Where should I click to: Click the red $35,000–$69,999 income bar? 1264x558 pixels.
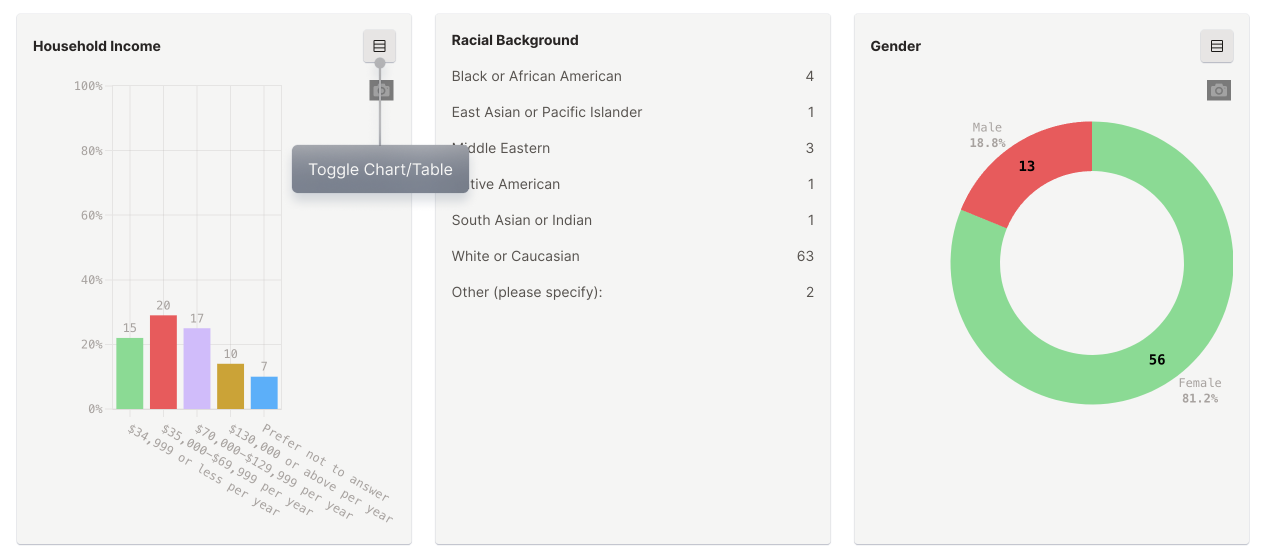pyautogui.click(x=163, y=362)
